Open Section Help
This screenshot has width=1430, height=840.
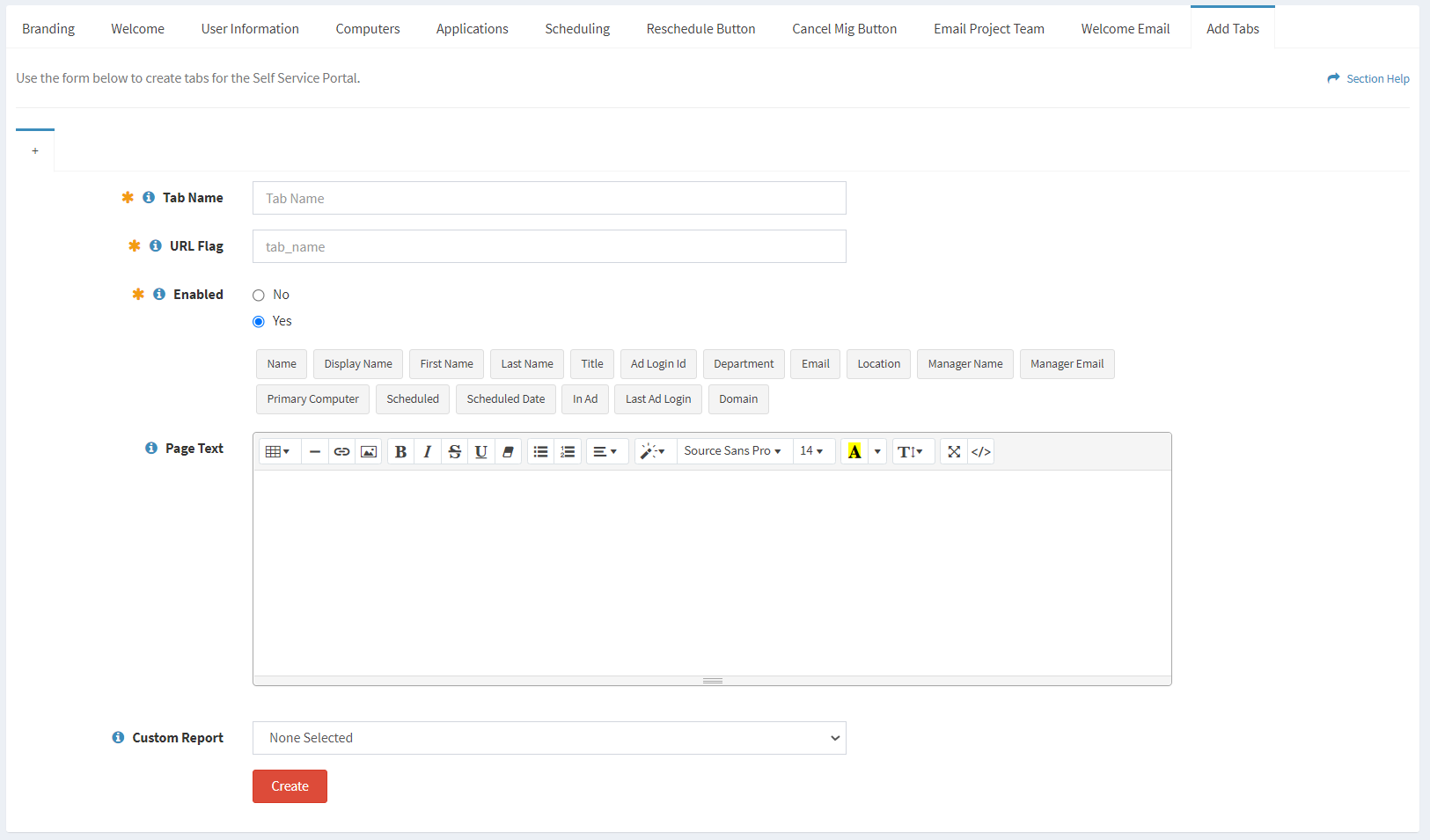[x=1375, y=78]
